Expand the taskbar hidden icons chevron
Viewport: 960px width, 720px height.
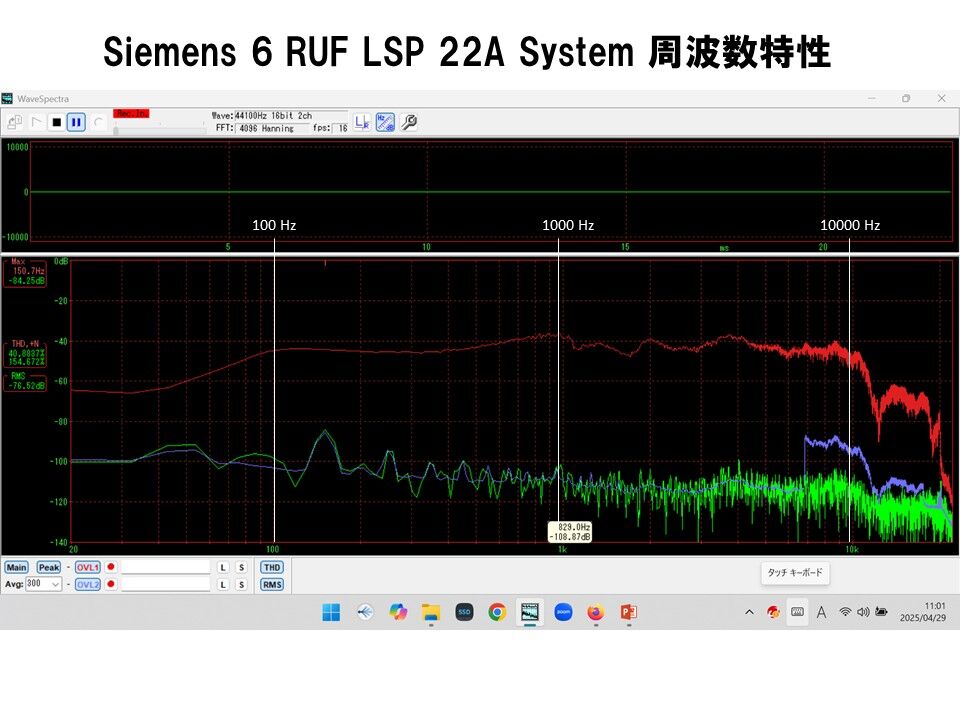tap(748, 609)
